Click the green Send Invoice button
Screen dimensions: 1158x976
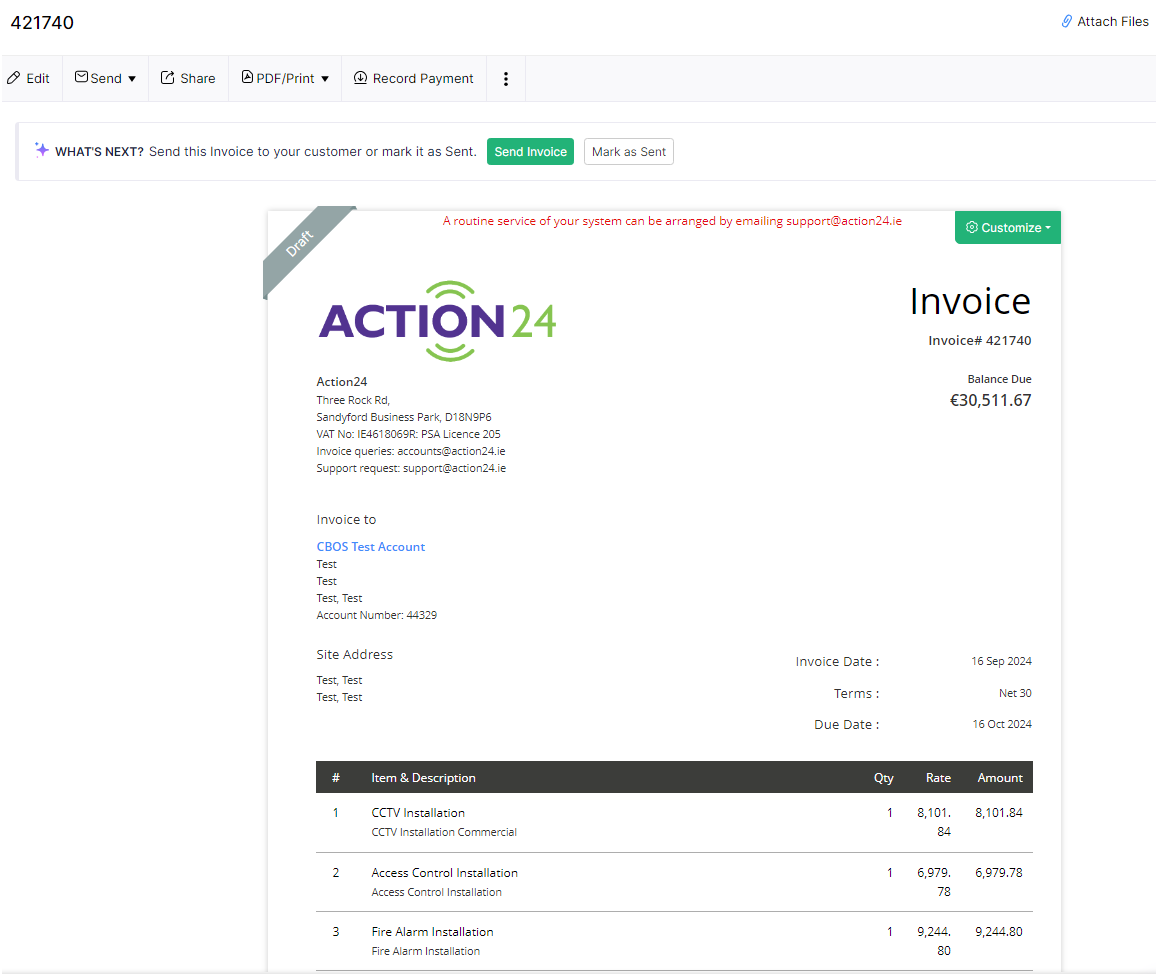(x=530, y=152)
